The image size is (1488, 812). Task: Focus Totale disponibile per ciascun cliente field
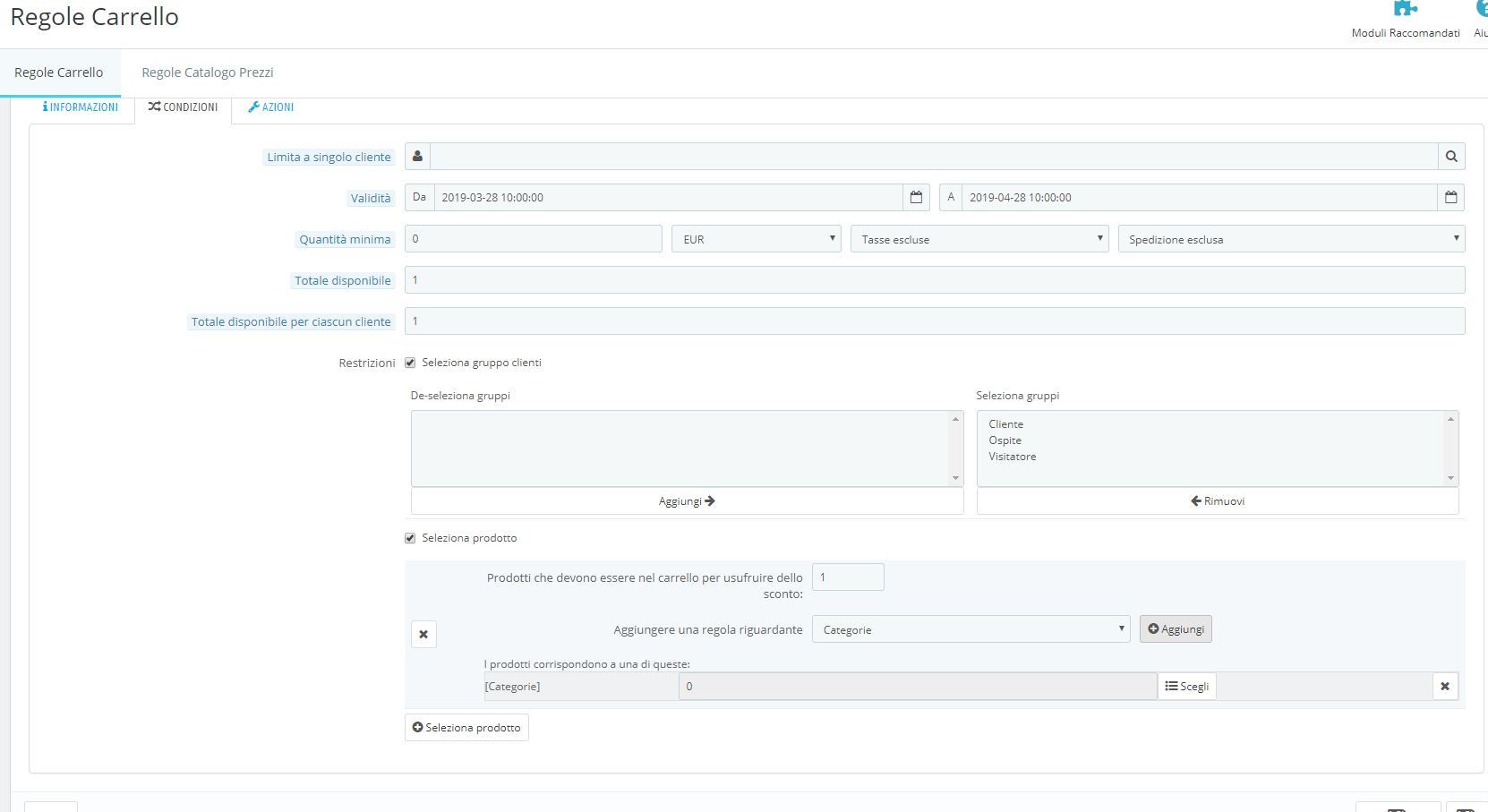[935, 321]
